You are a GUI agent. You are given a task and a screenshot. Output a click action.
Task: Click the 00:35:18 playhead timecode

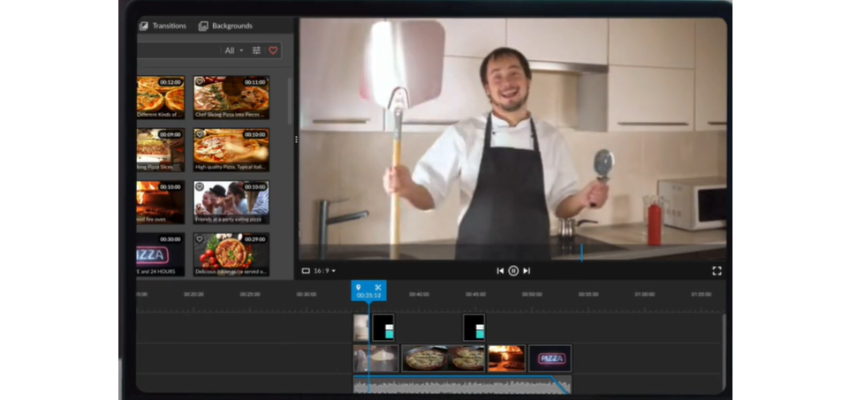369,295
